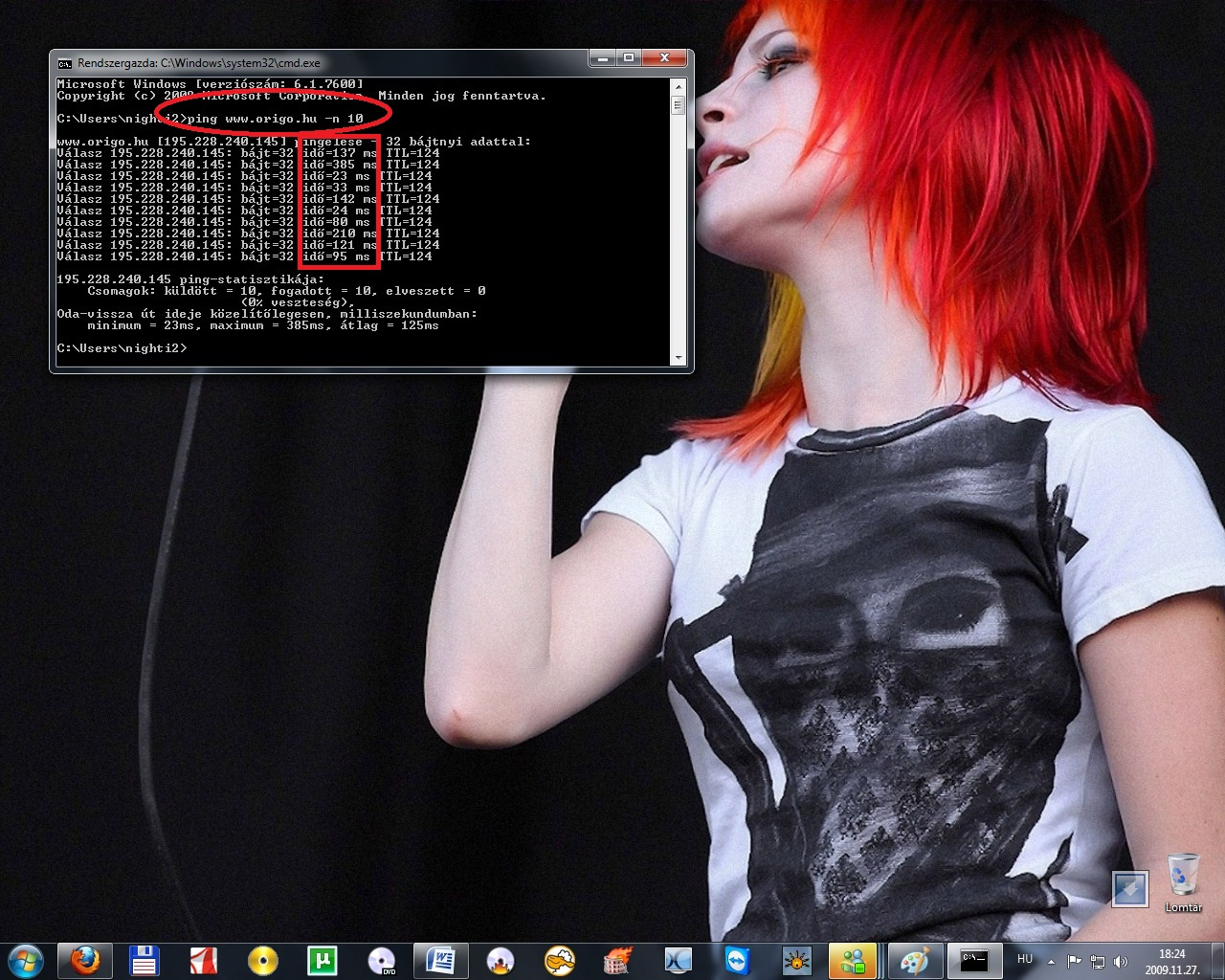Click the cmd vertical scrollbar thumb
The width and height of the screenshot is (1225, 980).
[x=679, y=104]
